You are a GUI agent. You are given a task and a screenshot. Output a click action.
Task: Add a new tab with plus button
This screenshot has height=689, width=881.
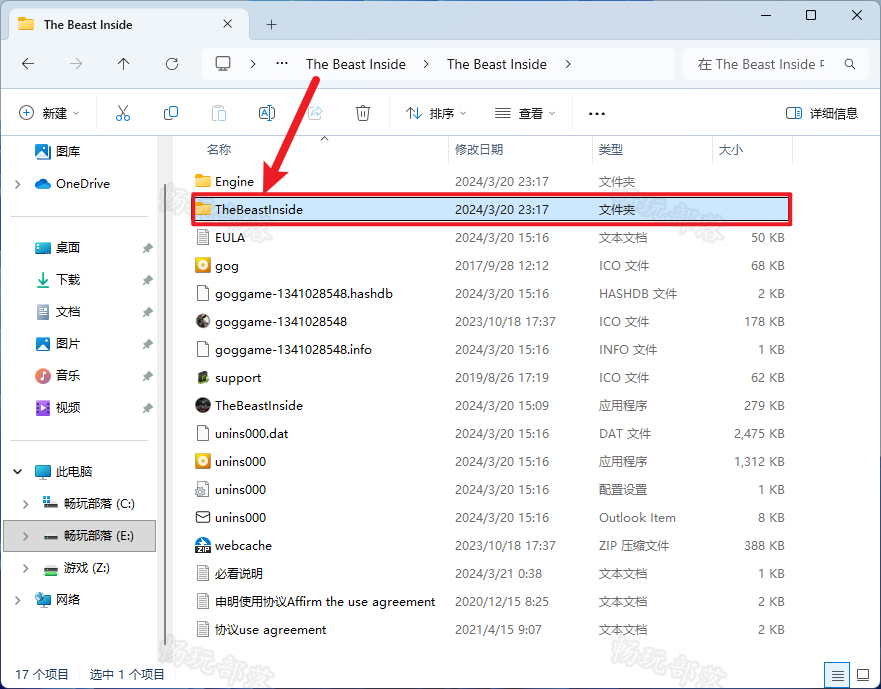[271, 25]
